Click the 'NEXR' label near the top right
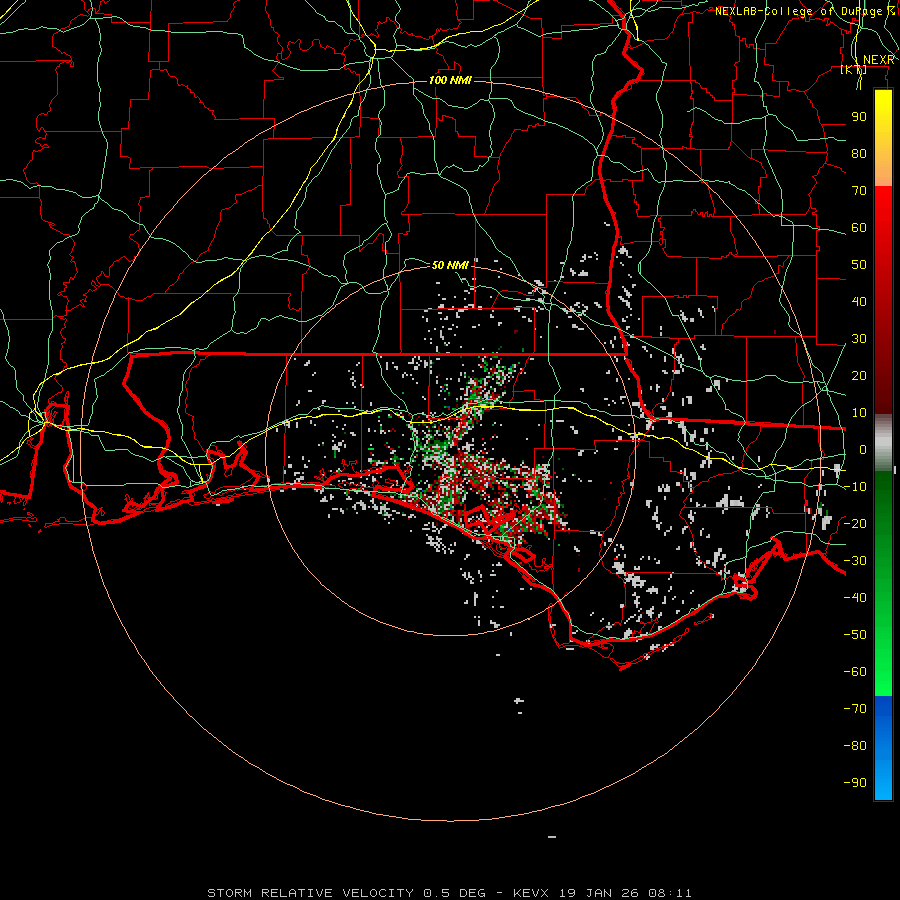900x900 pixels. (x=879, y=60)
